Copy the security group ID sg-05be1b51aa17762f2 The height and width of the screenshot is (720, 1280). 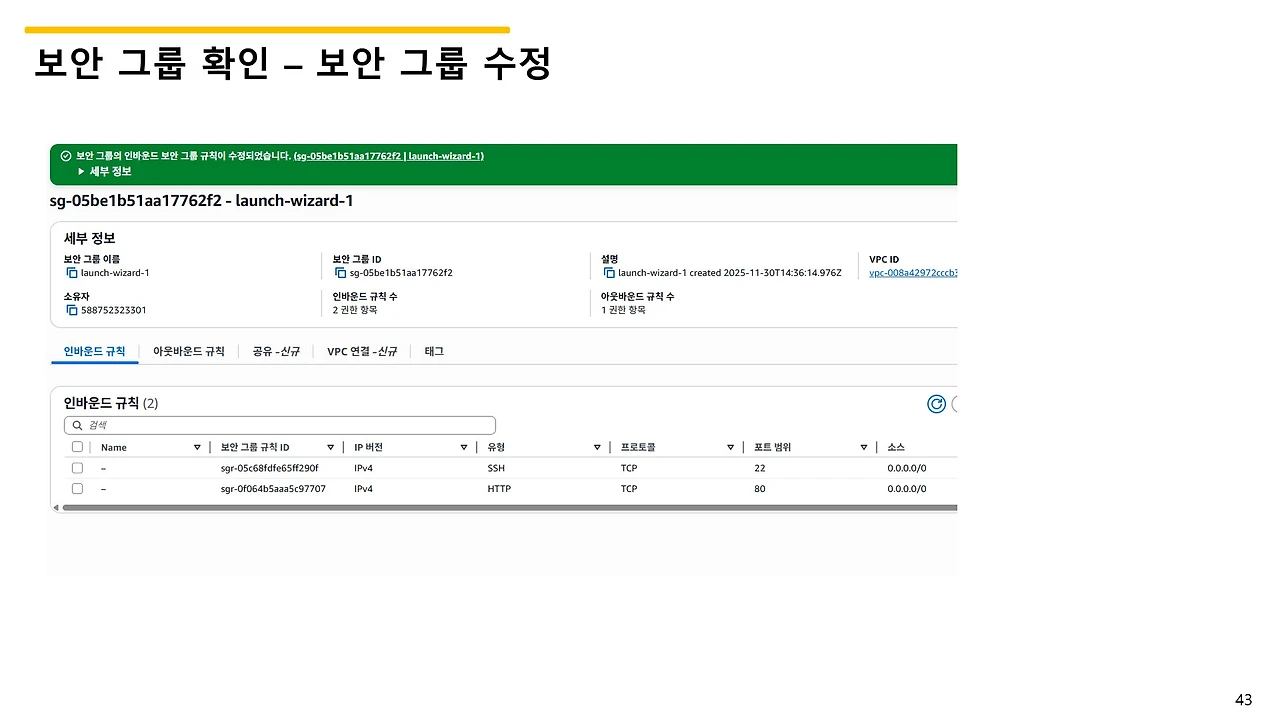point(339,272)
